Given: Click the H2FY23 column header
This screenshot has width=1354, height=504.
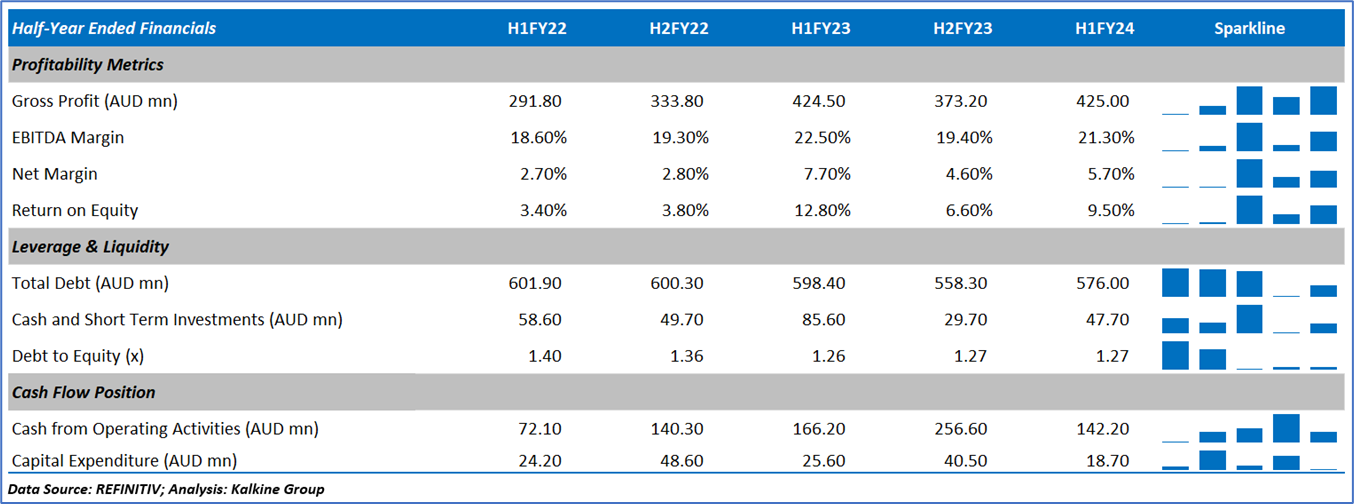Looking at the screenshot, I should click(x=963, y=29).
